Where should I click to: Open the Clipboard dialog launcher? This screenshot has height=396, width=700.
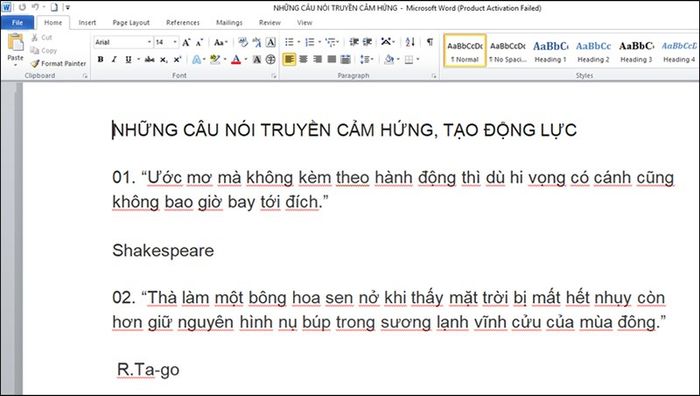pos(85,76)
